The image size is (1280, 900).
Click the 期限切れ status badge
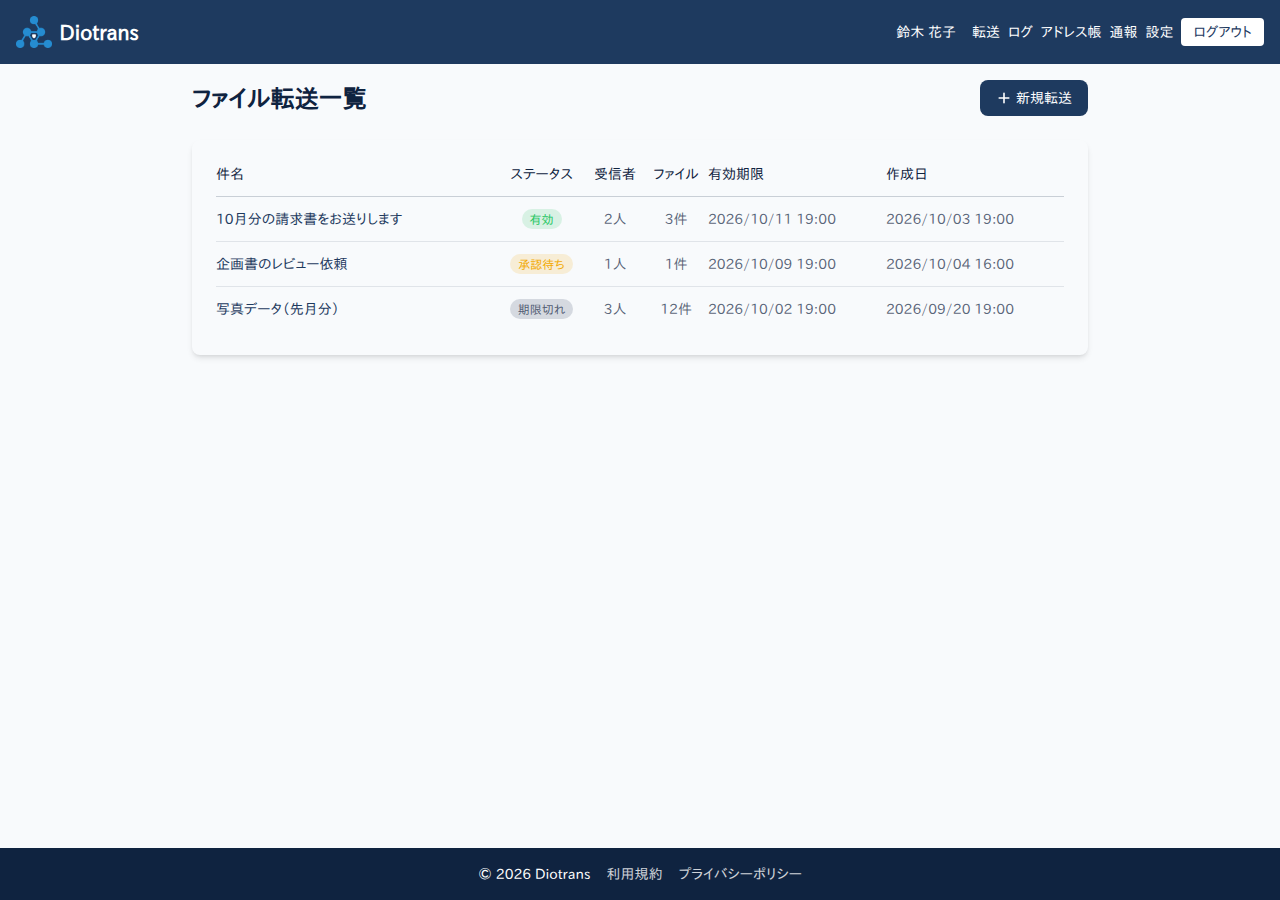[541, 309]
